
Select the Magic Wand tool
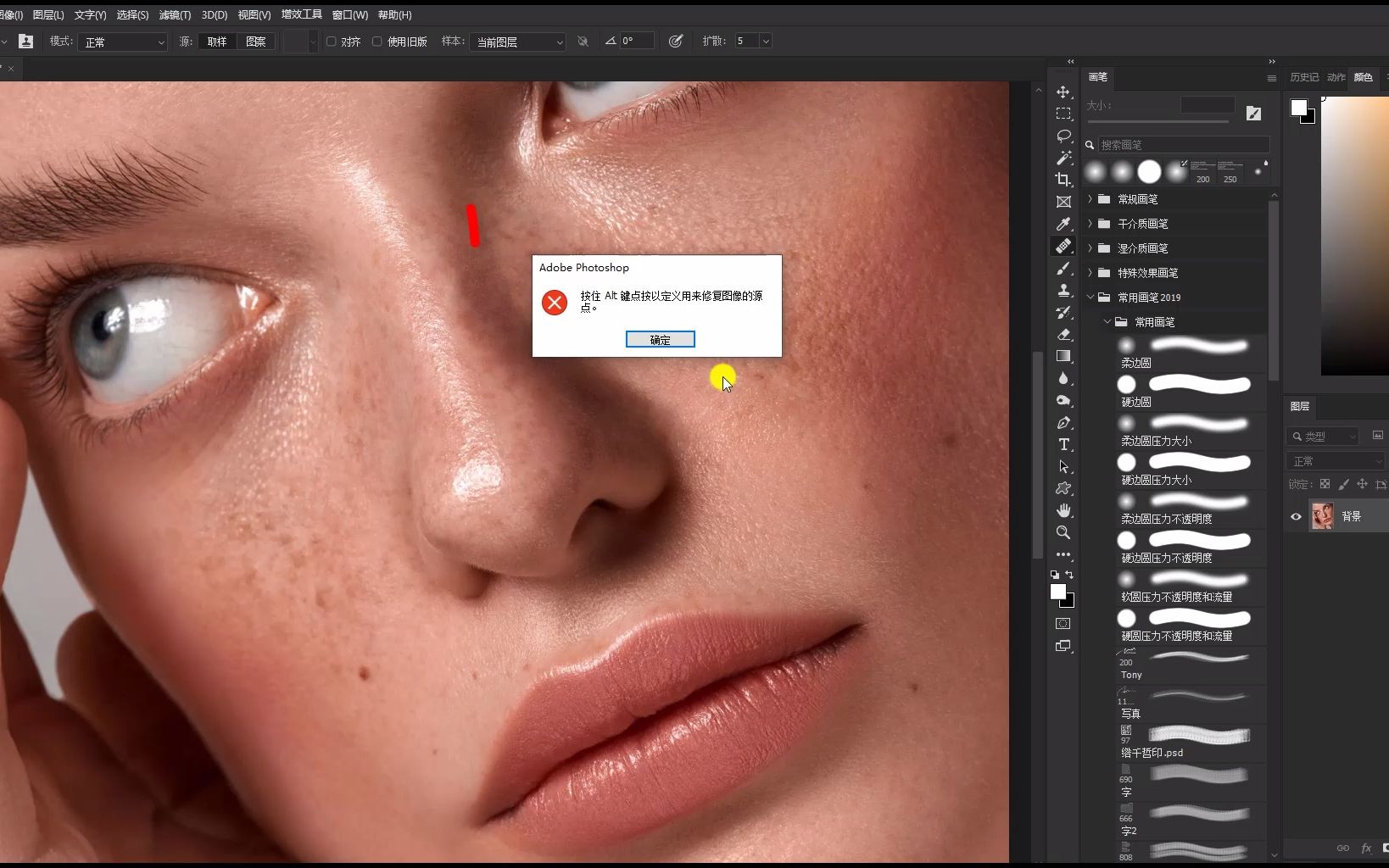tap(1063, 158)
